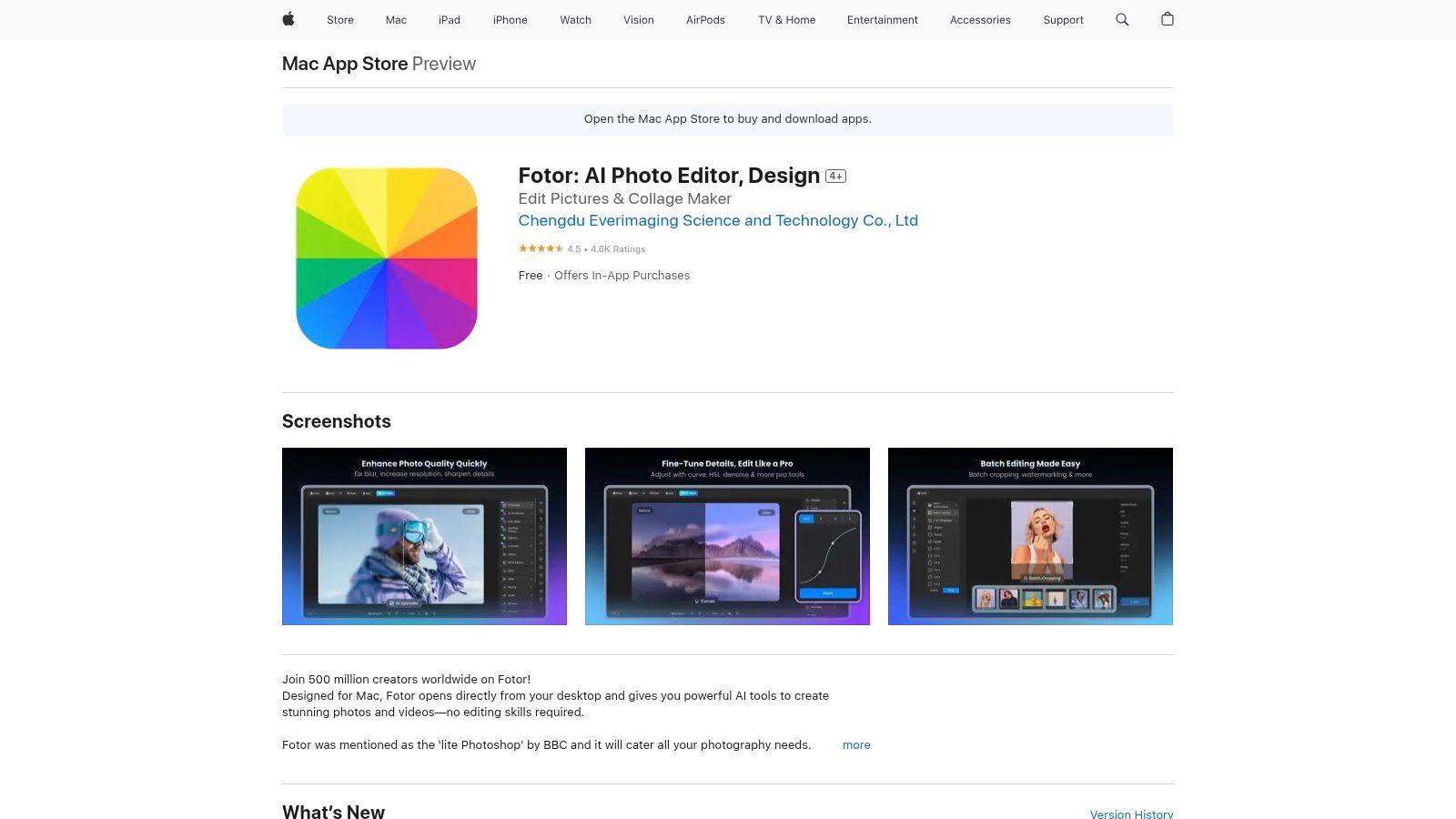Open the search magnifier icon
The height and width of the screenshot is (819, 1456).
coord(1122,19)
